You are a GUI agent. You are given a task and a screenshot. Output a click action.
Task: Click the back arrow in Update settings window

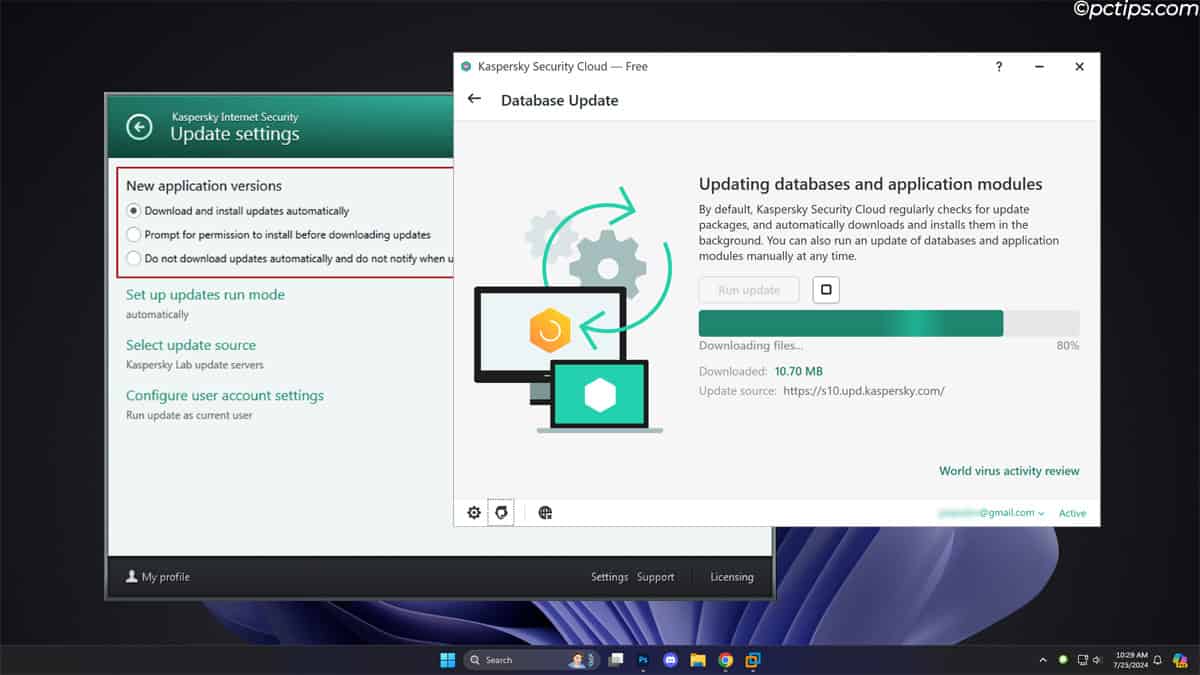pos(140,127)
